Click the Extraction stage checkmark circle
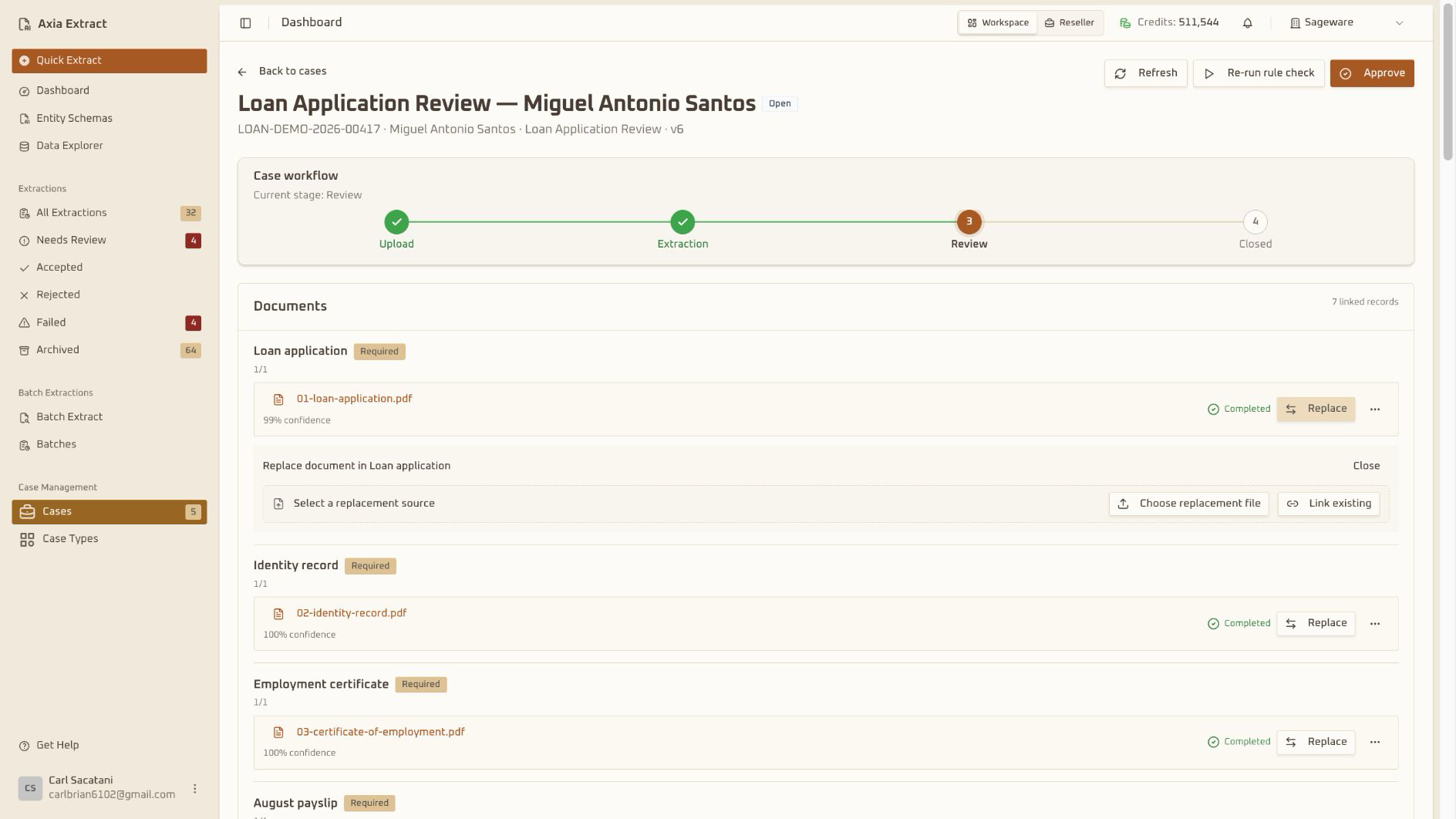The width and height of the screenshot is (1456, 819). tap(682, 222)
